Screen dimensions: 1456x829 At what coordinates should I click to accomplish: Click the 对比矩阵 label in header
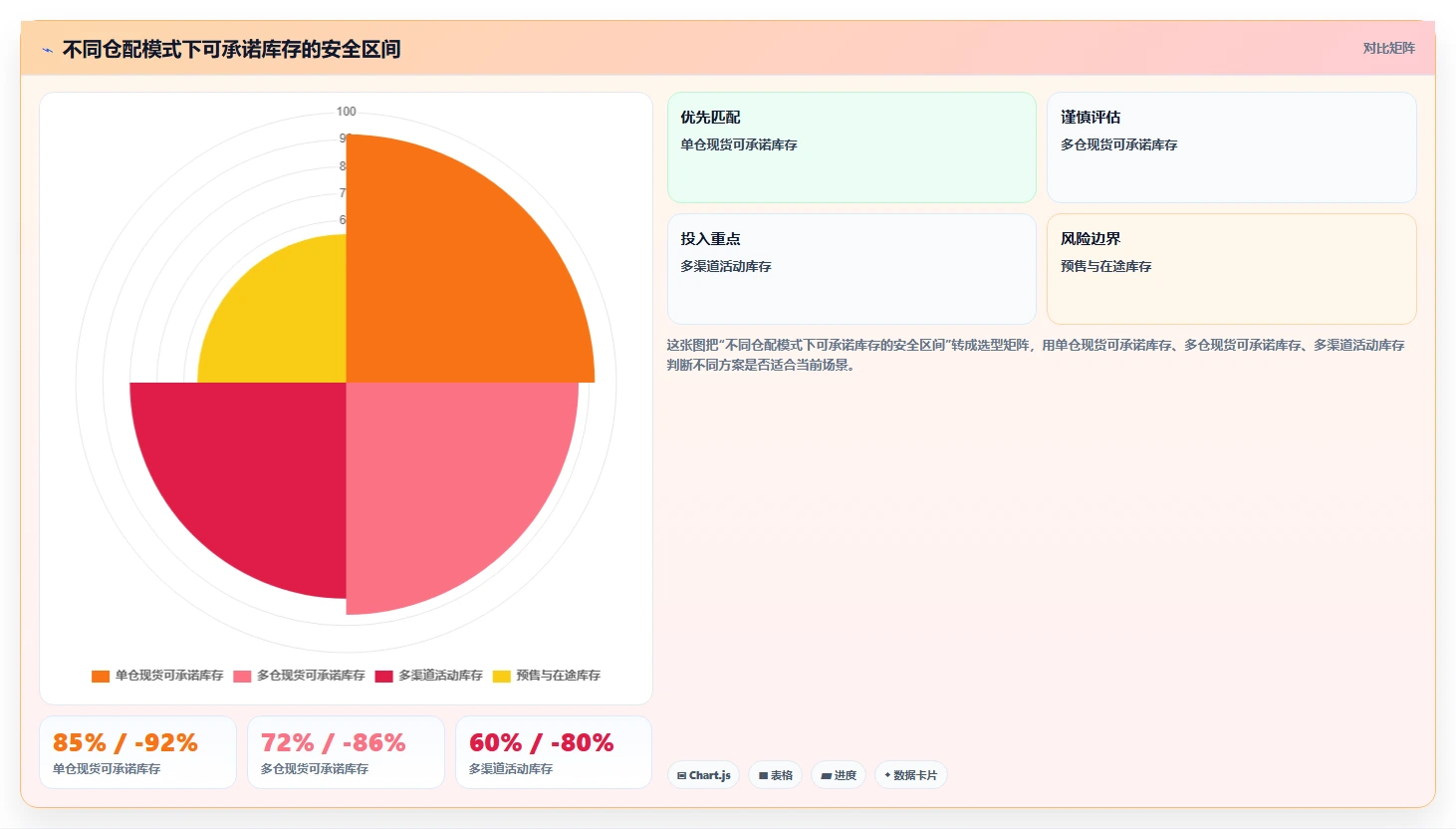click(1388, 48)
